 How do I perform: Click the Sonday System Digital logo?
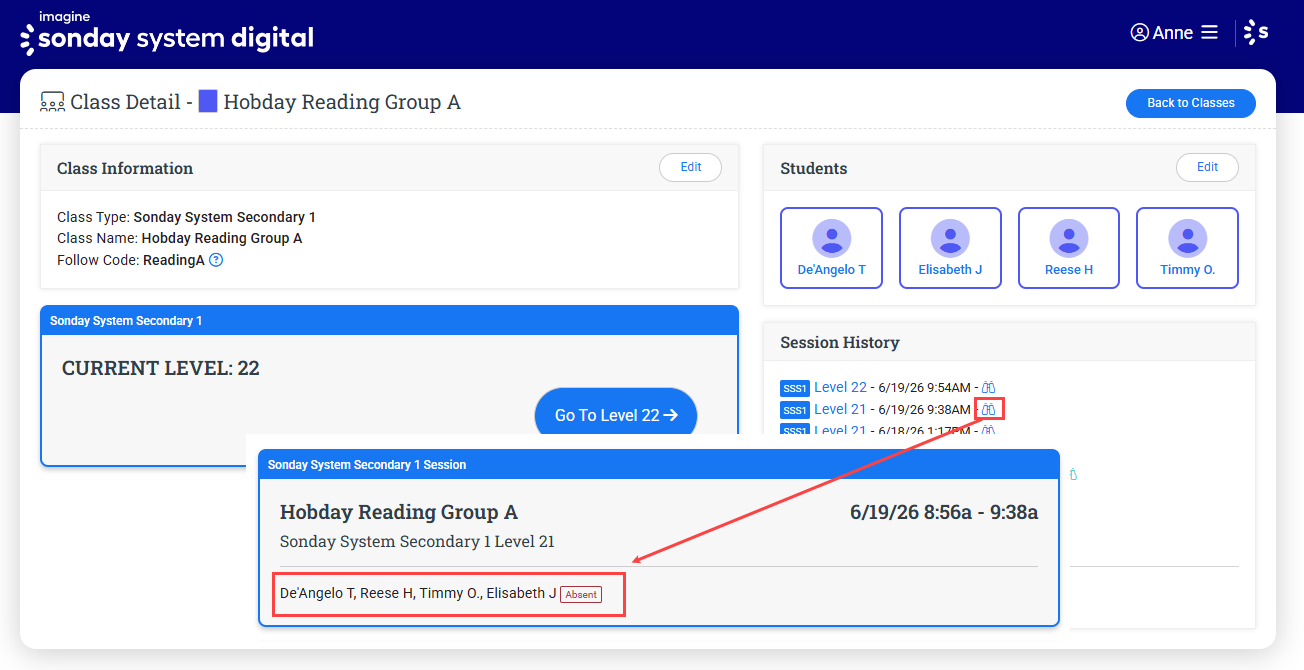coord(167,34)
